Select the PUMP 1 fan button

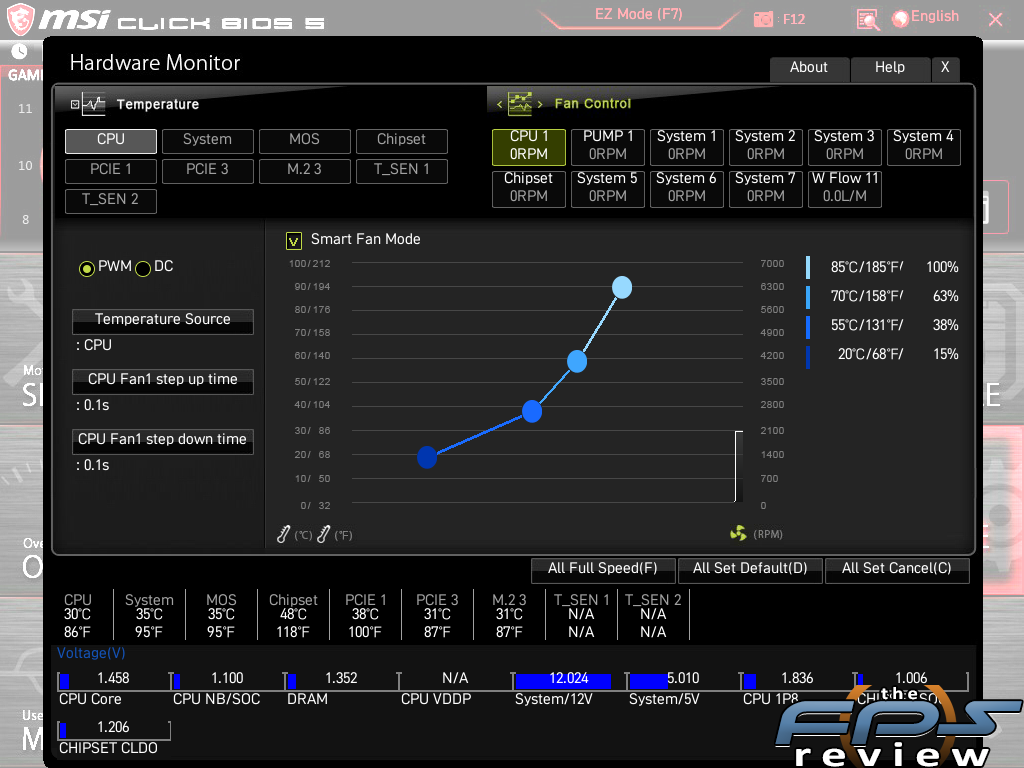click(608, 146)
